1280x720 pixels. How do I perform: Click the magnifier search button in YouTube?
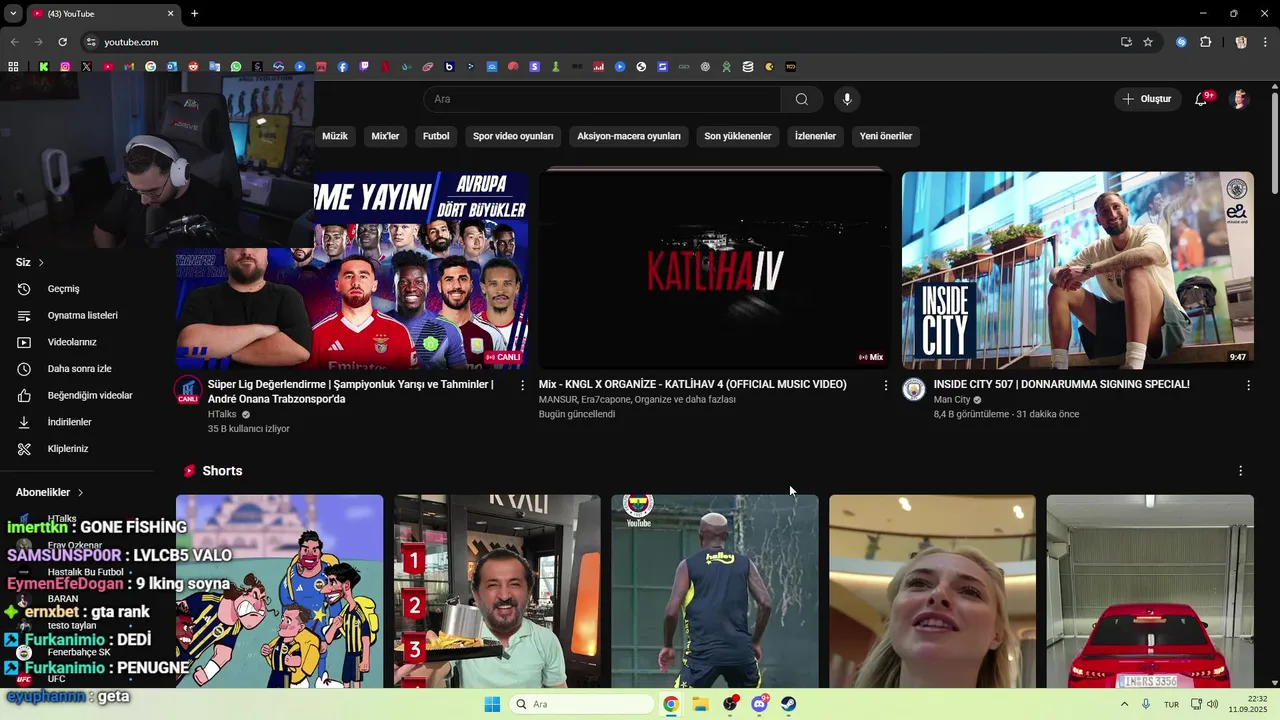[801, 99]
